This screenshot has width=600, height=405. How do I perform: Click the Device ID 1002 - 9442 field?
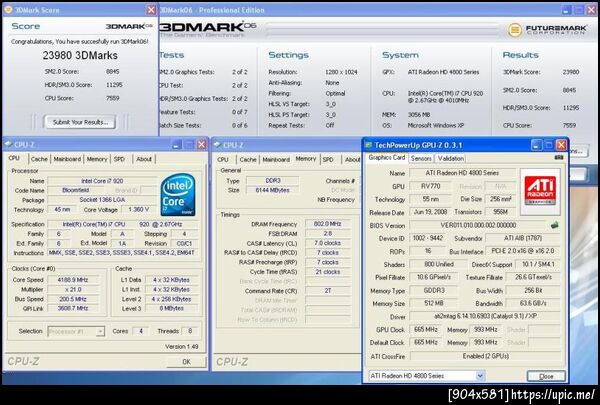[x=427, y=238]
